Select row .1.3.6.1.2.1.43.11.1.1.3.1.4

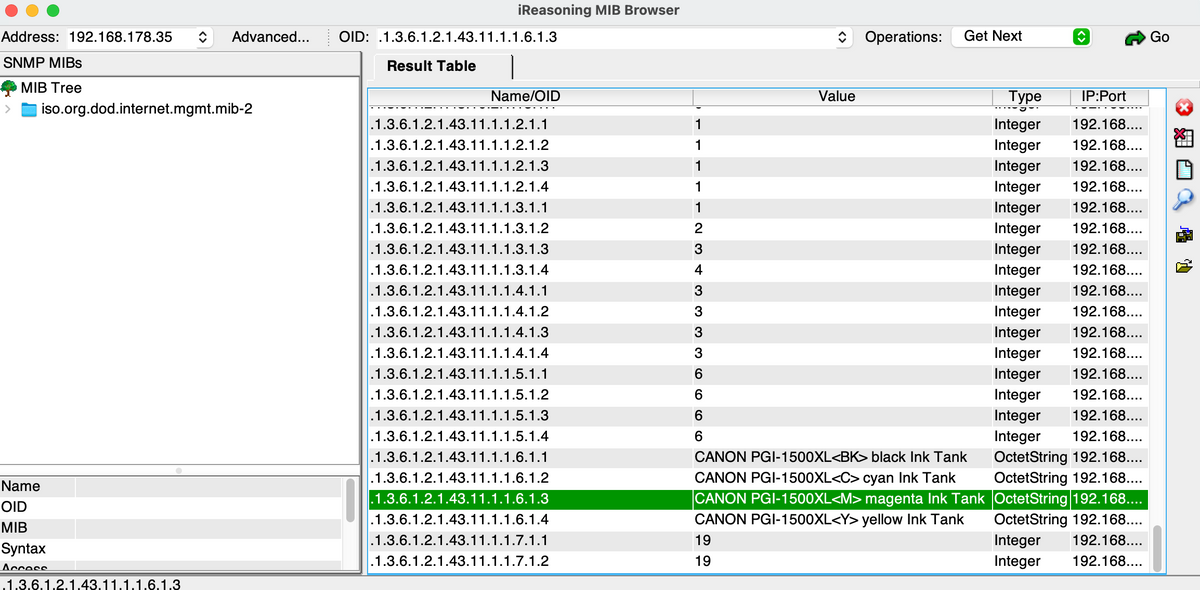pyautogui.click(x=758, y=270)
